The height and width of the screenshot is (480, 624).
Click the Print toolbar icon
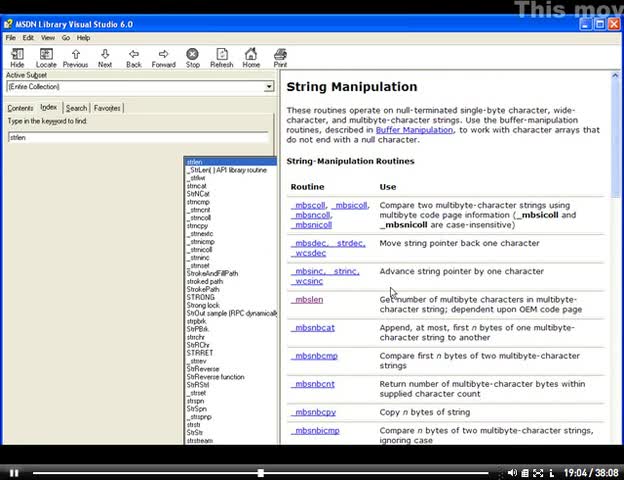click(x=280, y=58)
